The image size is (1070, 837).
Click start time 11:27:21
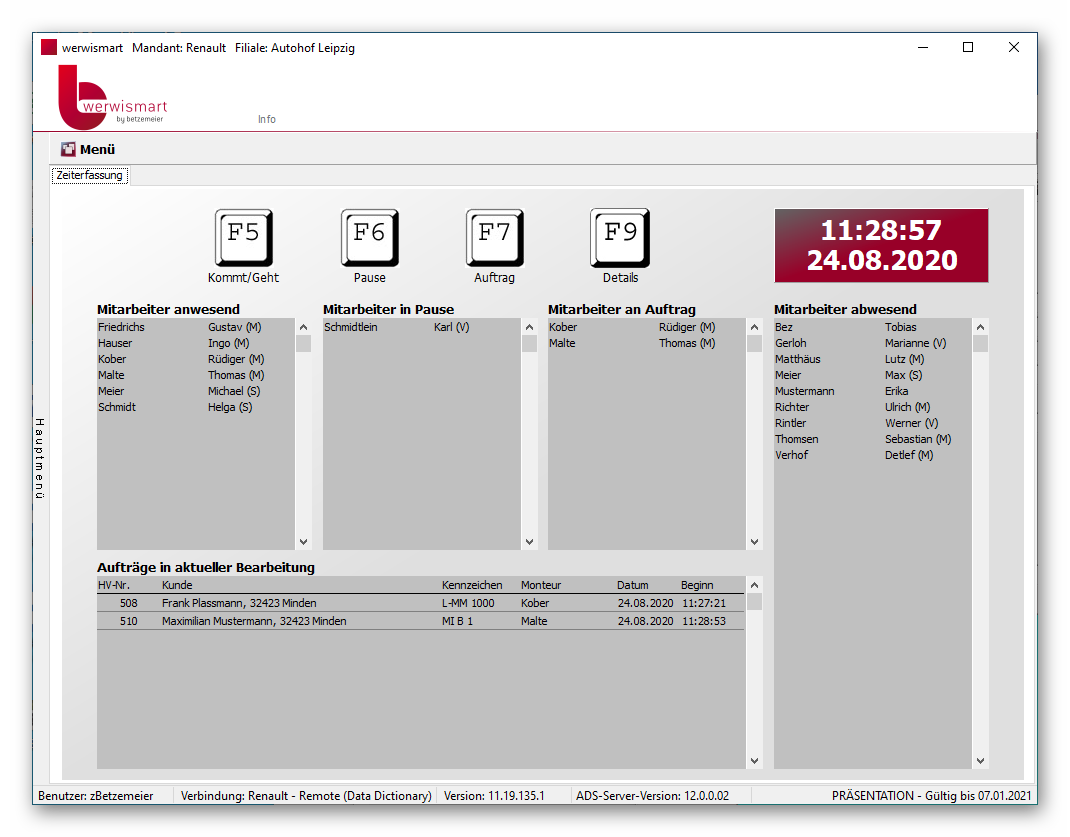704,603
